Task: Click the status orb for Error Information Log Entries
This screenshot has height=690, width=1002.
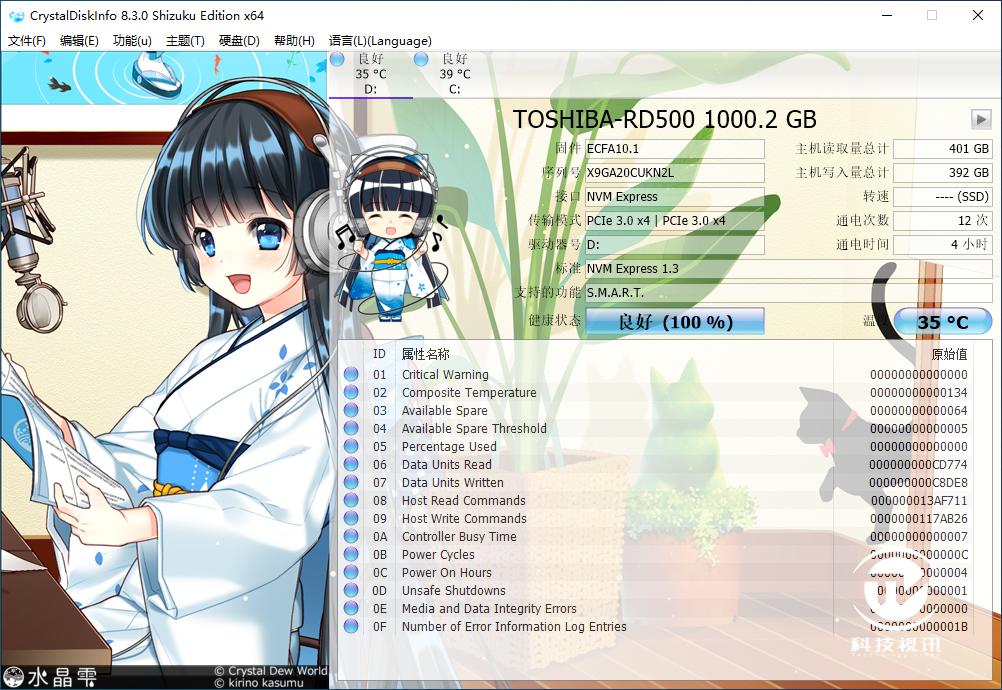Action: (x=351, y=626)
